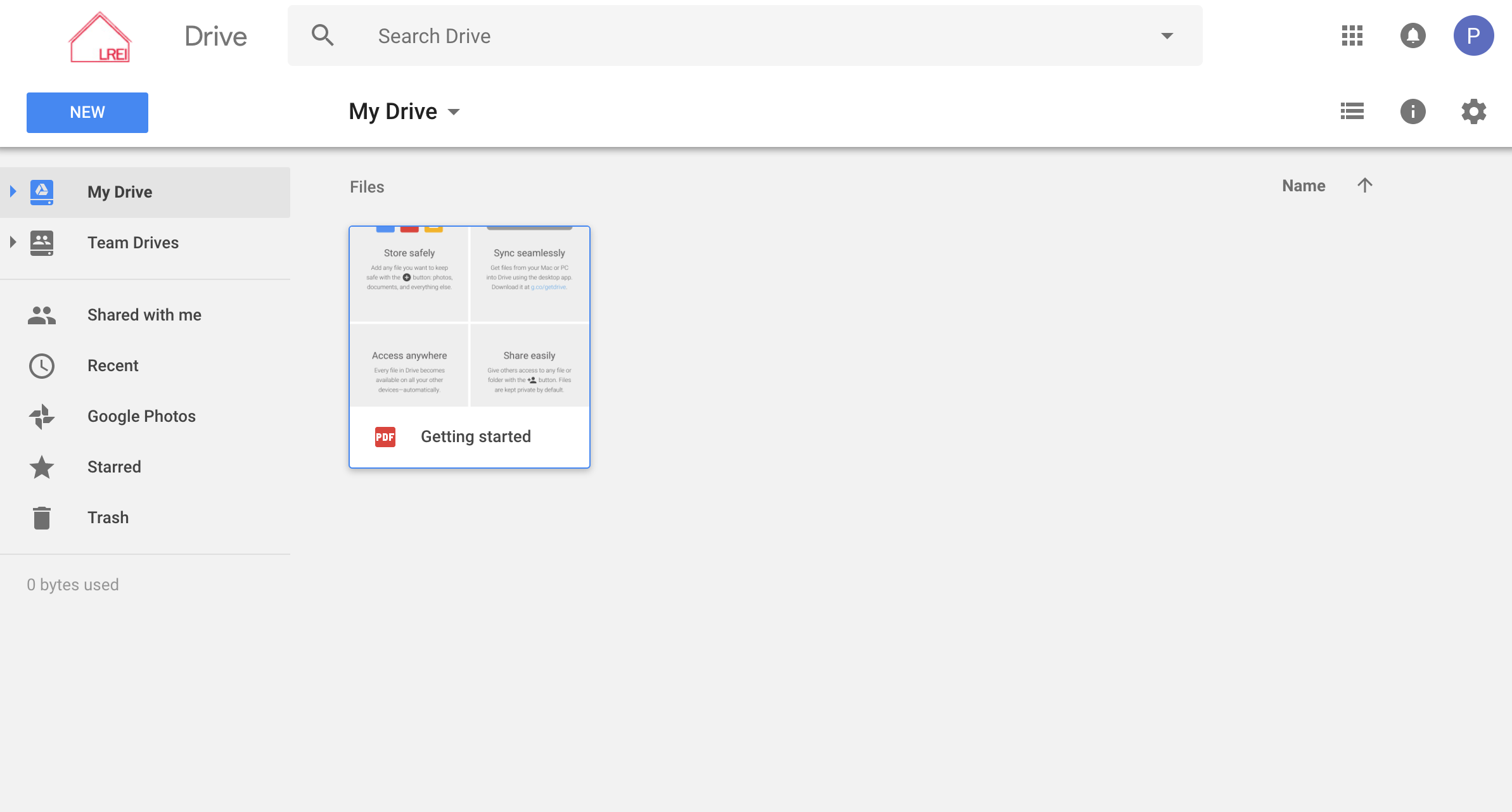Open the account avatar menu
Screen dimensions: 1512x812
click(1473, 36)
